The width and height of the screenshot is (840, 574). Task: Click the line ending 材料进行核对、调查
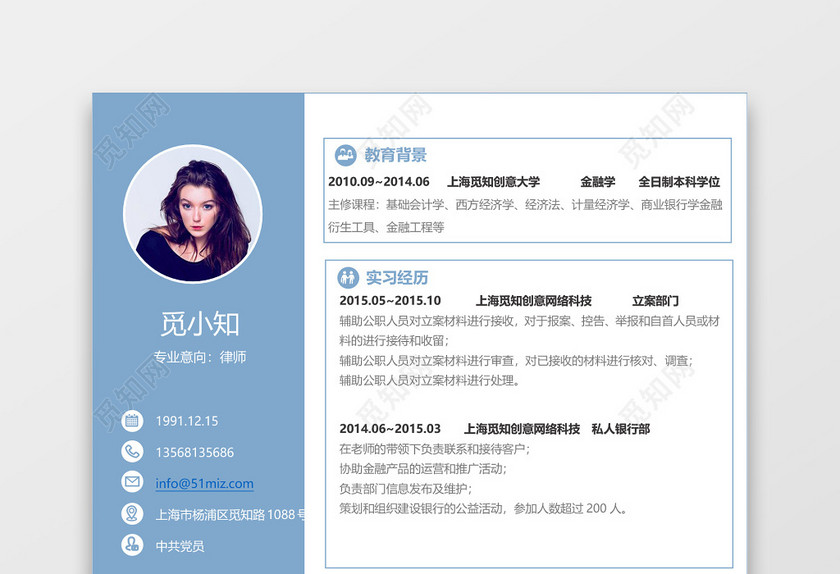(x=516, y=361)
